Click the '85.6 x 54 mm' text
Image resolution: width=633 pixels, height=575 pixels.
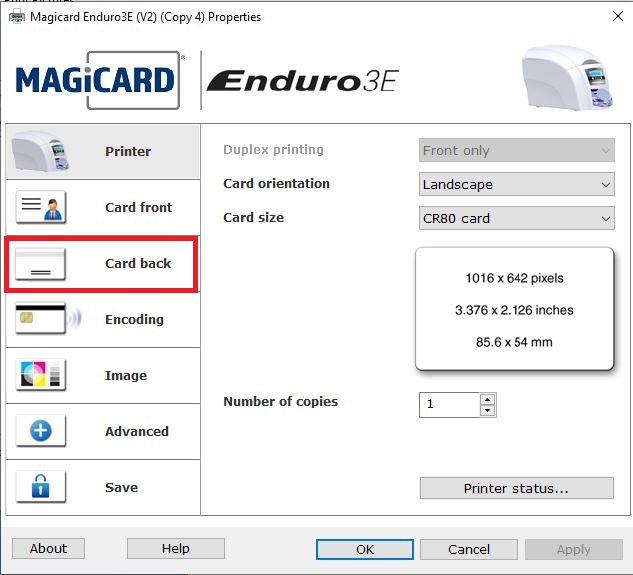coord(514,342)
